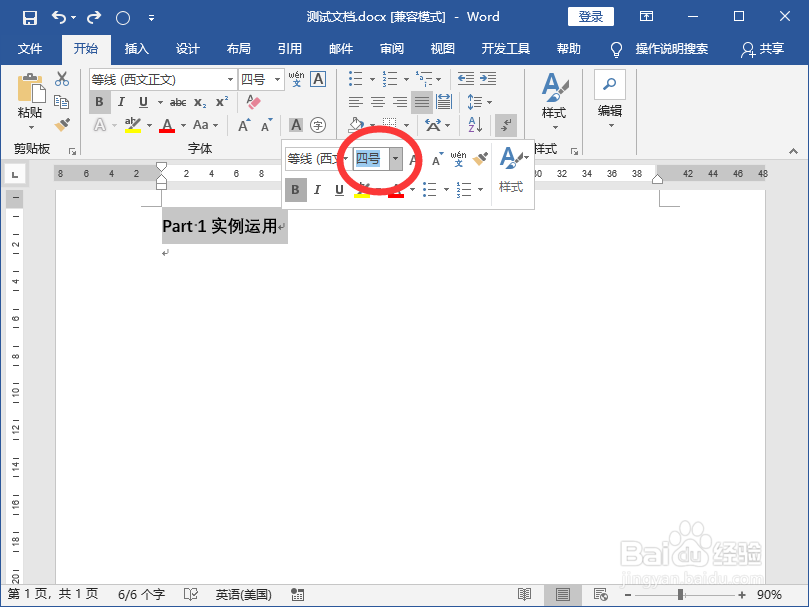
Task: Click the superscript icon in the Font group
Action: click(x=222, y=101)
